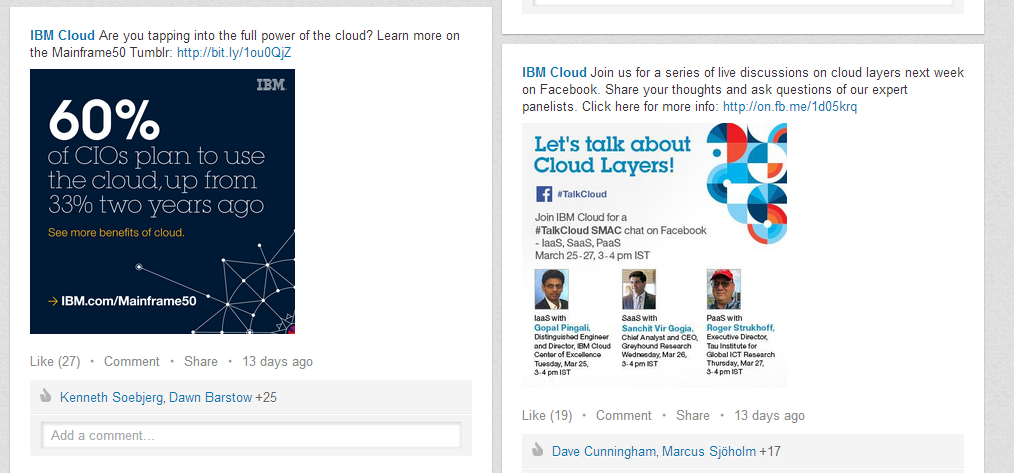The height and width of the screenshot is (473, 1014).
Task: Like the Mainframe50 post (27 likes)
Action: pos(41,362)
